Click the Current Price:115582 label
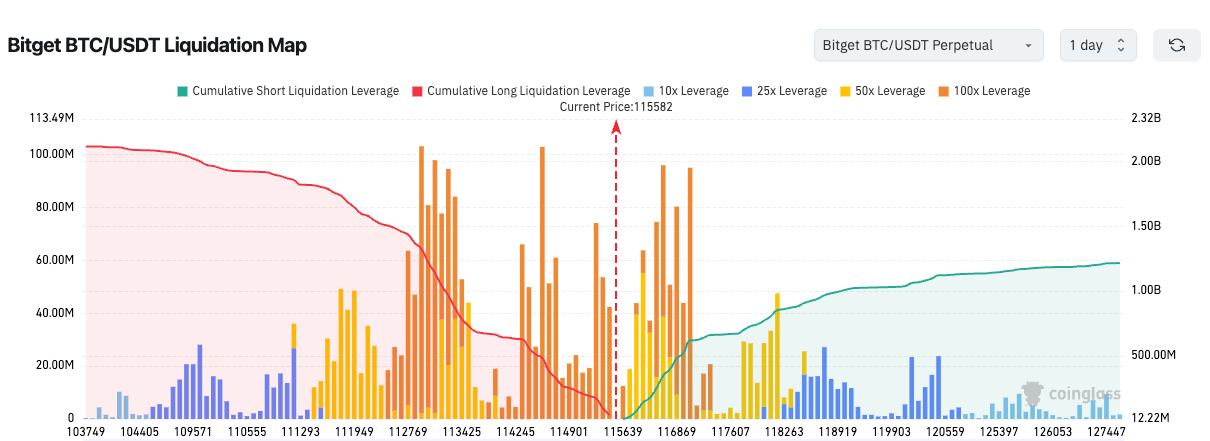Screen dimensions: 1210x441 tap(616, 106)
